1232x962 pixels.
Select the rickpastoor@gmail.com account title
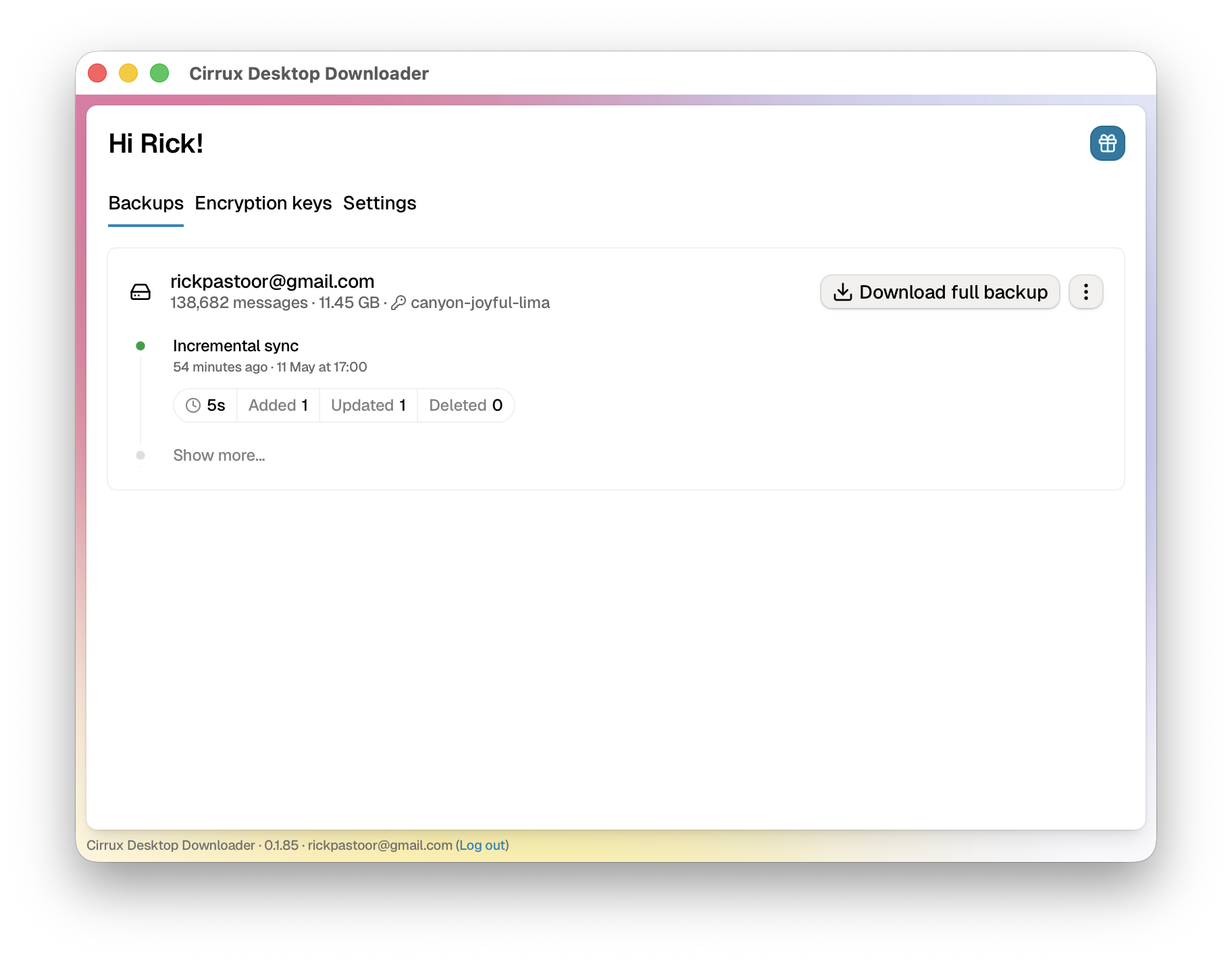coord(272,281)
